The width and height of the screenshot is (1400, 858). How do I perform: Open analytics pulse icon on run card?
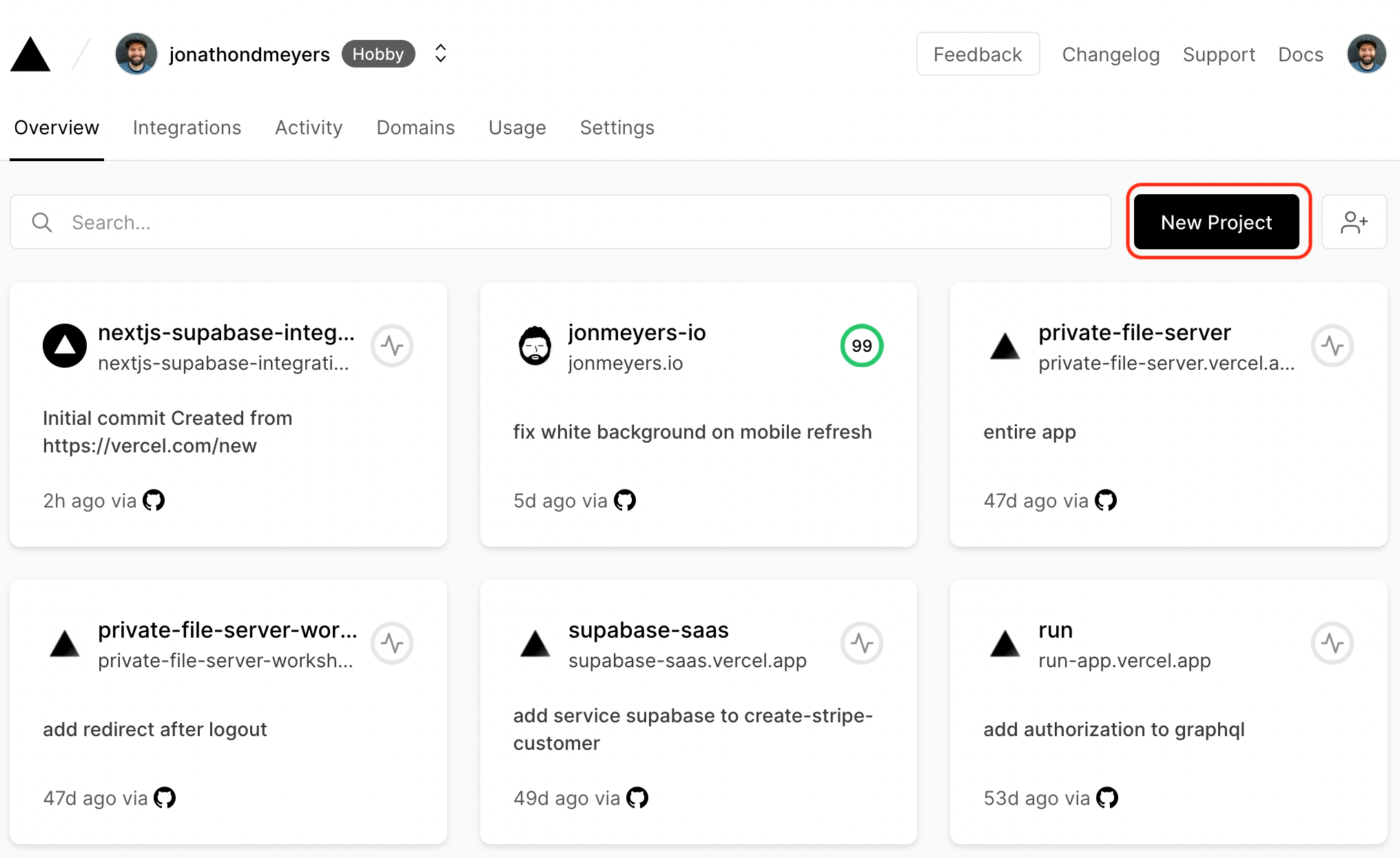click(x=1332, y=643)
